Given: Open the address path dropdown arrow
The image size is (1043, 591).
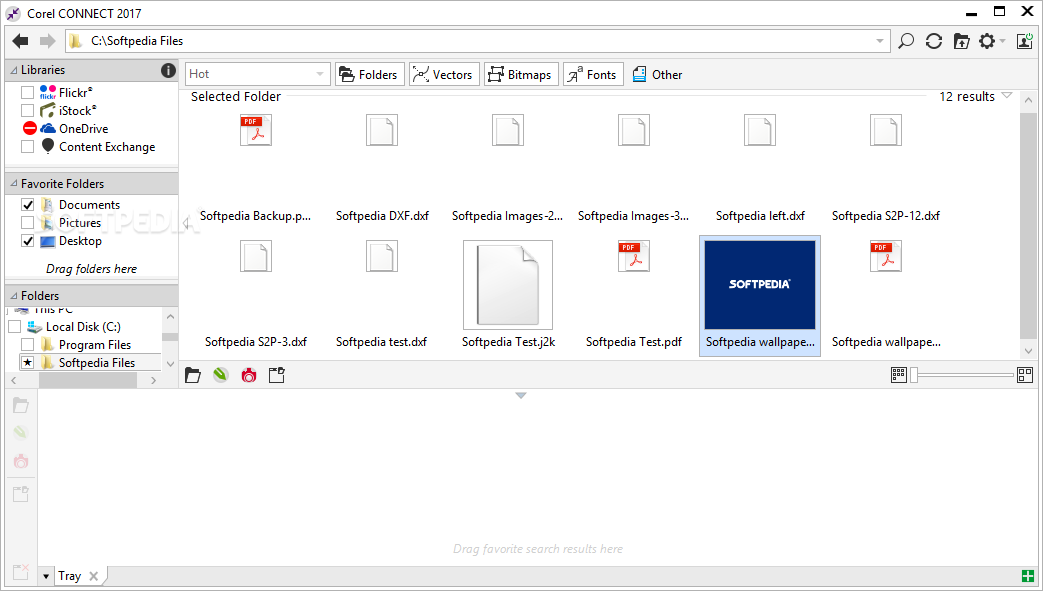Looking at the screenshot, I should (x=879, y=41).
